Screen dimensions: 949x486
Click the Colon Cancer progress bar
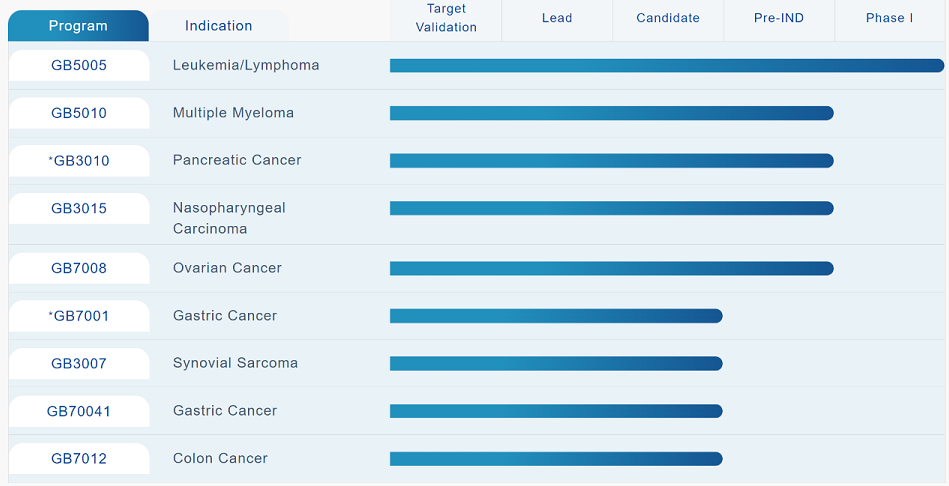tap(556, 459)
